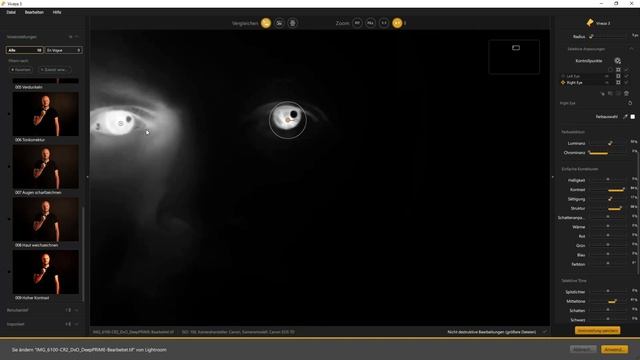Viewport: 640px width, 360px height.
Task: Adjust the Mitteltöne slider
Action: [x=607, y=301]
